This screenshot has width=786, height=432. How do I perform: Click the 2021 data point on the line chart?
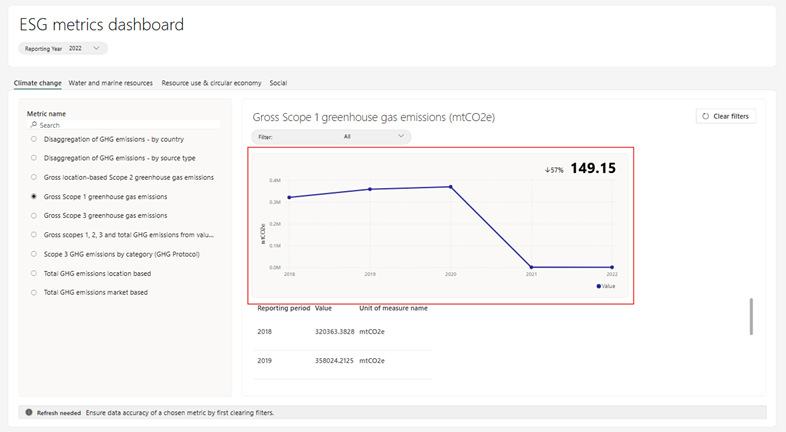[531, 267]
